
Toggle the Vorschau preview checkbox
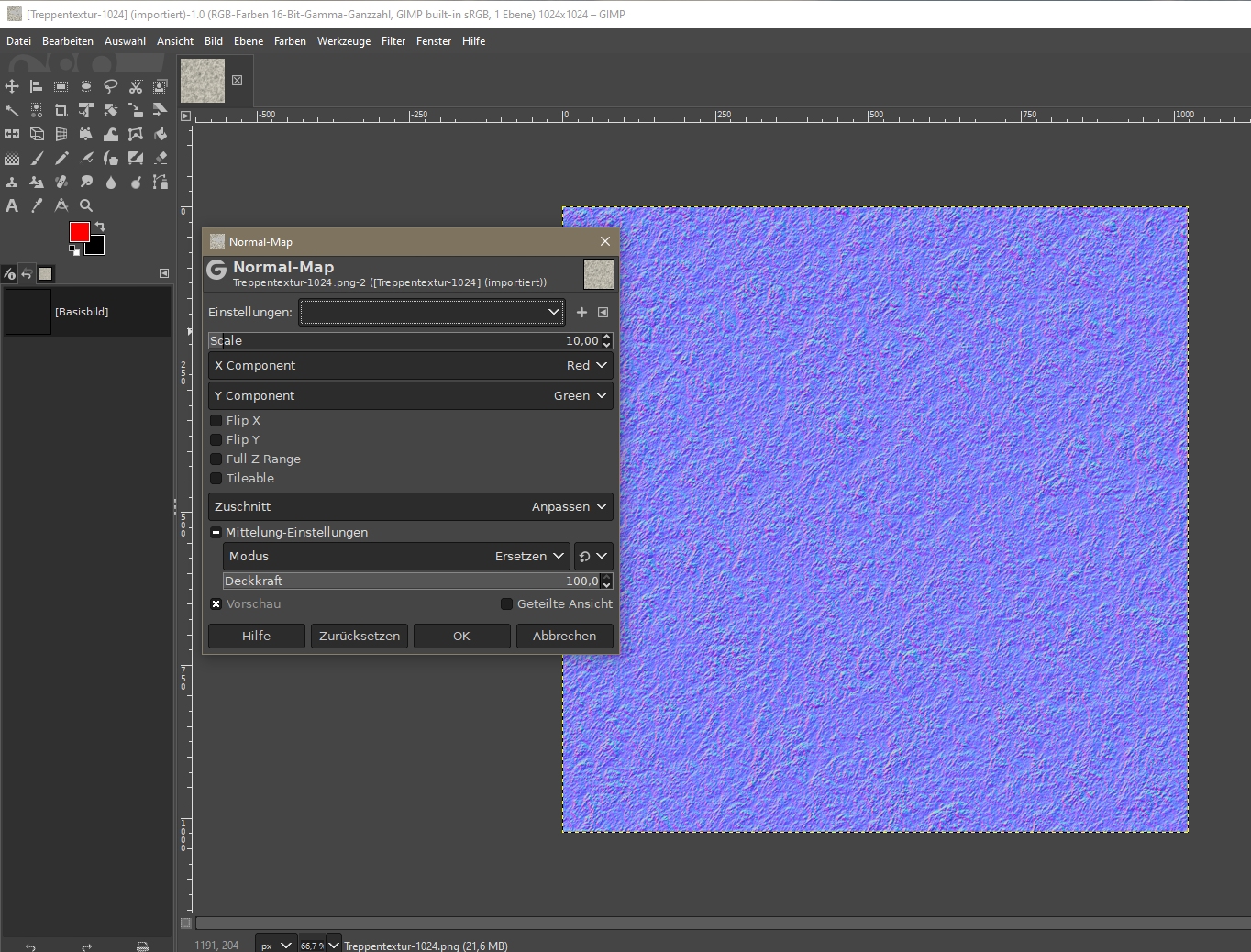[216, 603]
